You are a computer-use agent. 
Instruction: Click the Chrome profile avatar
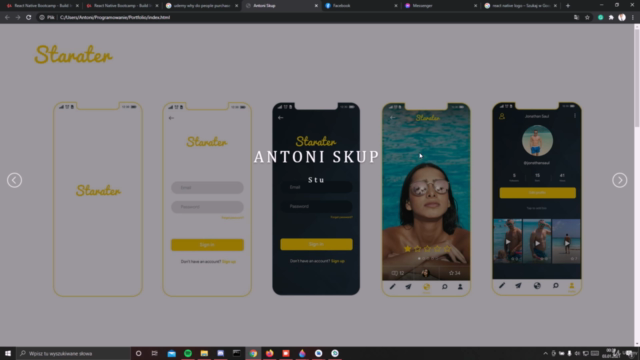coord(622,17)
